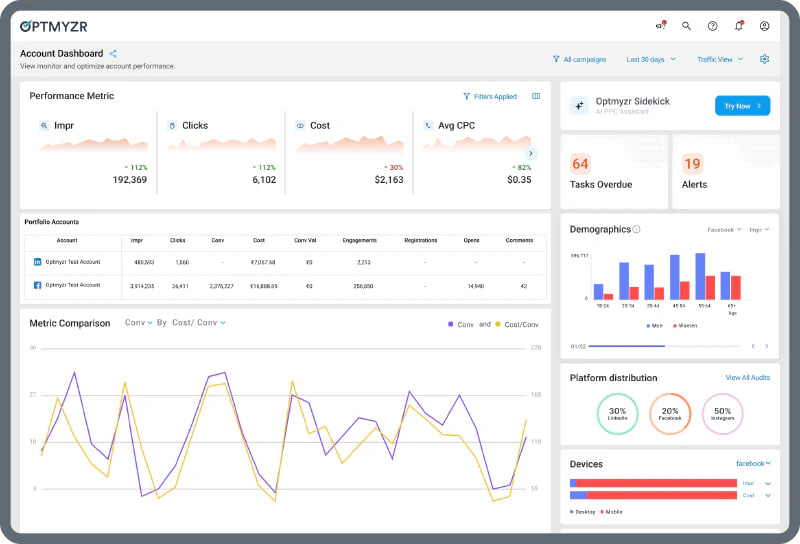Click the columns layout icon in Performance Metric

[536, 97]
